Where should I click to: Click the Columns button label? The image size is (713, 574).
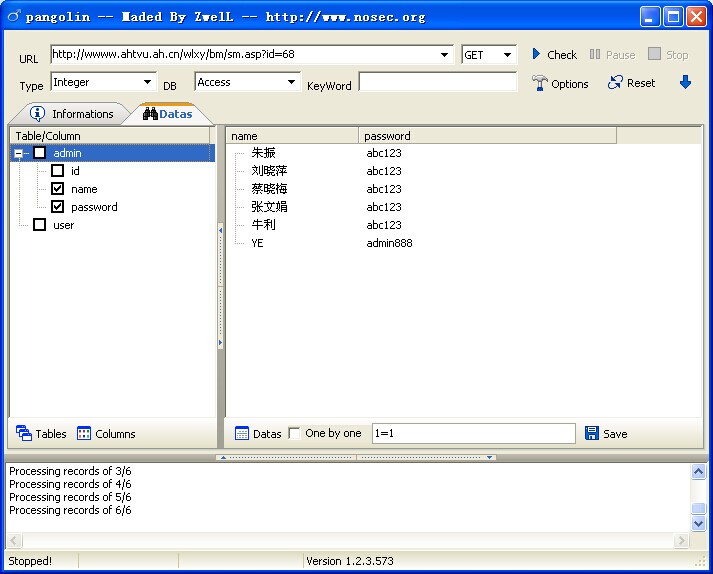(115, 433)
